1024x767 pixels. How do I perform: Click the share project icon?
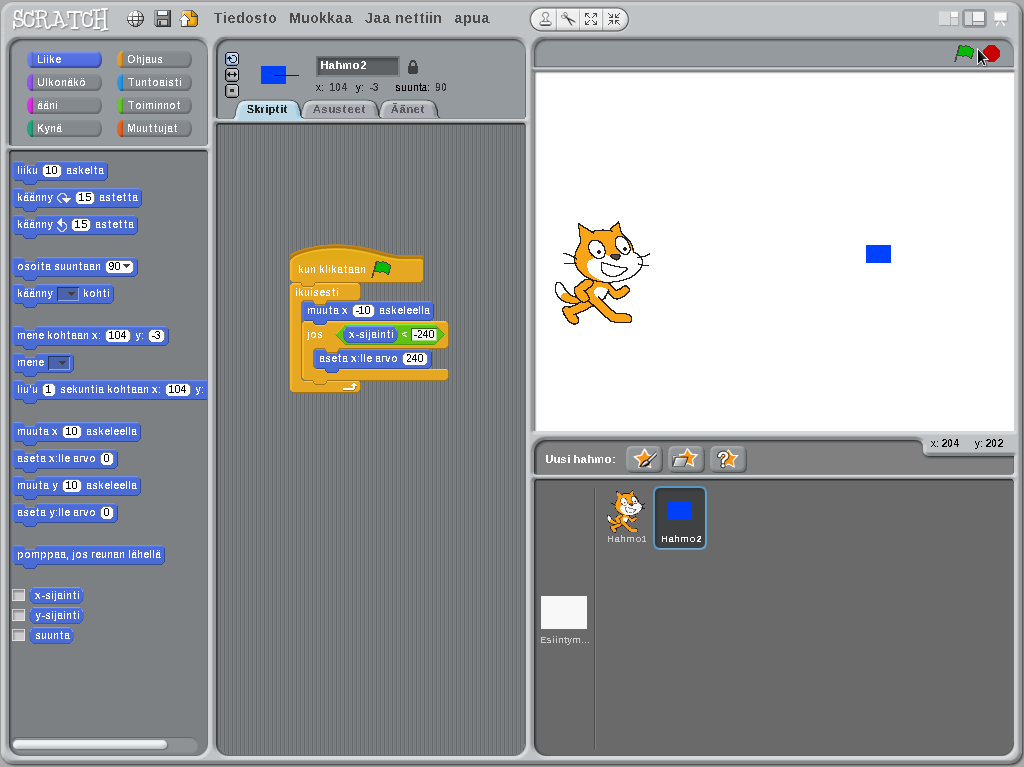click(x=189, y=18)
